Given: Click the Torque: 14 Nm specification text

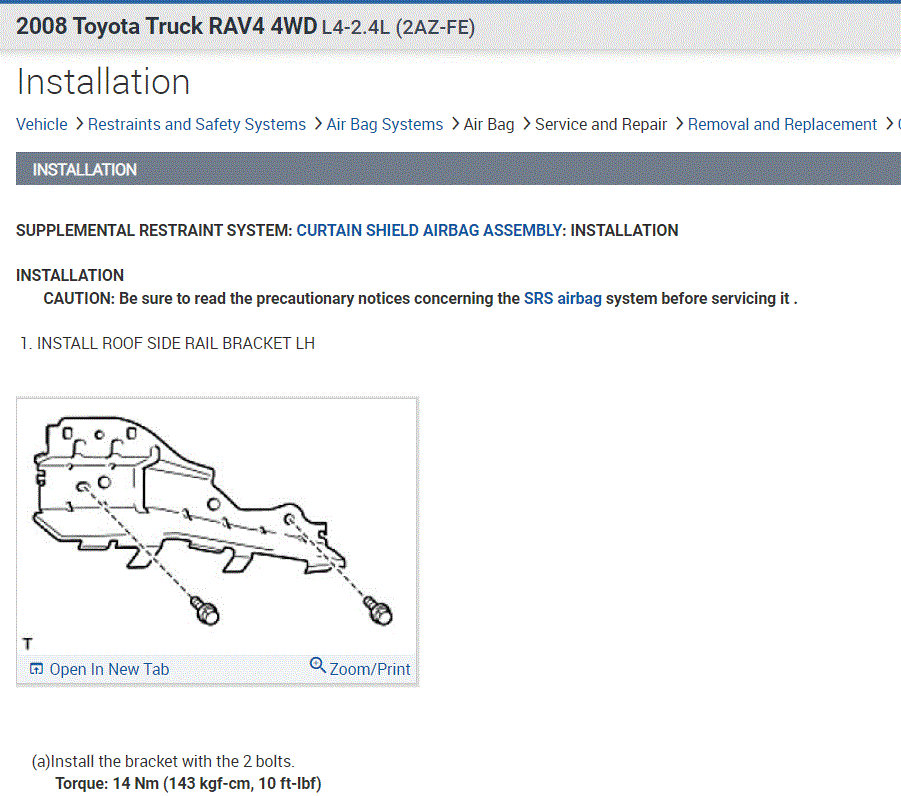Looking at the screenshot, I should pos(188,784).
